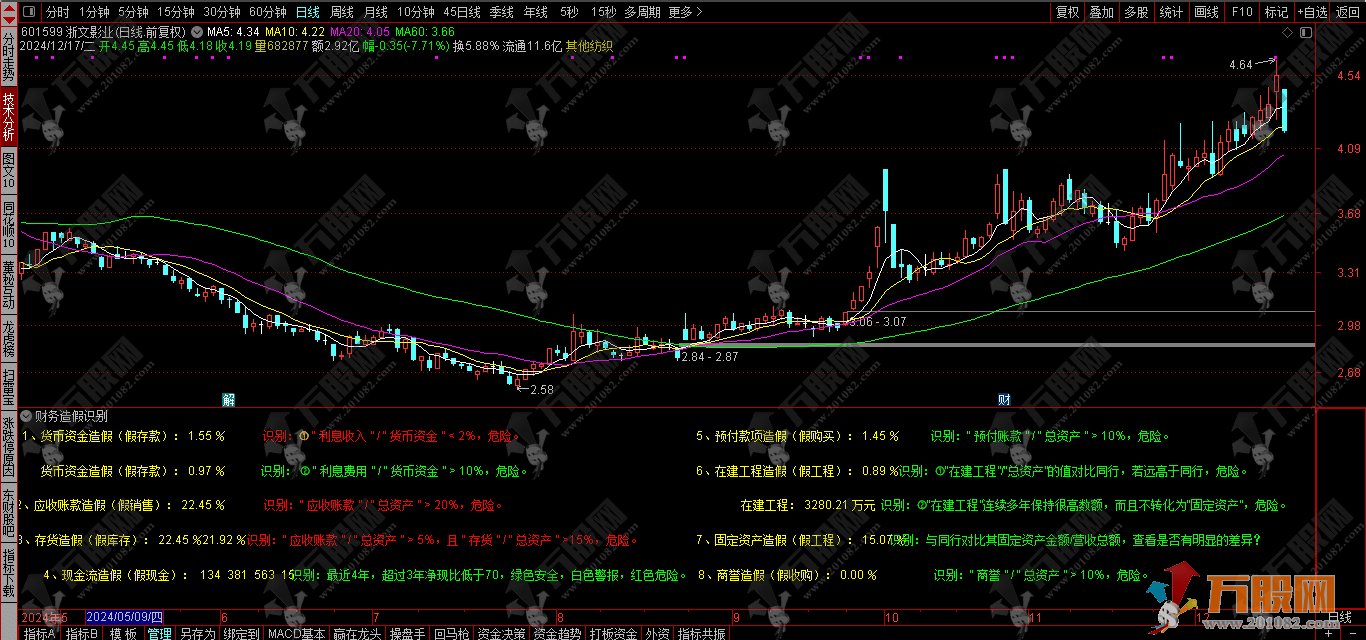Viewport: 1366px width, 640px height.
Task: Open the dropdown arrow next to stock name
Action: [196, 31]
